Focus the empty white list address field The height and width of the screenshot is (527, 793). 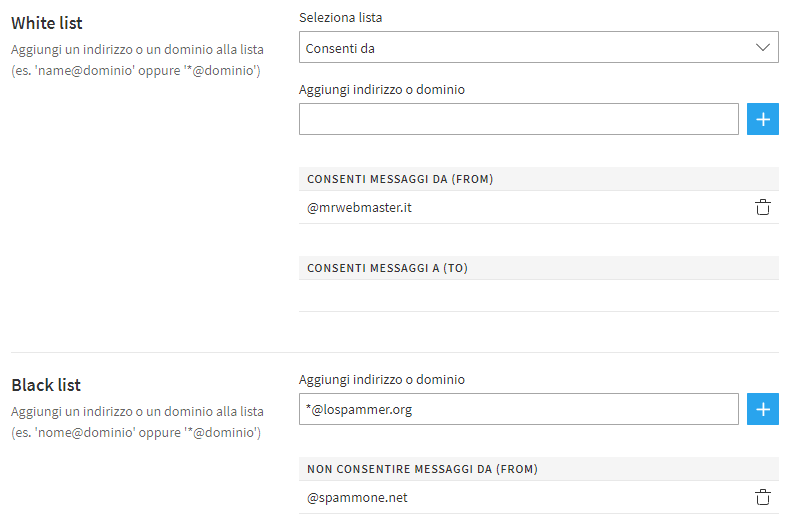[518, 119]
